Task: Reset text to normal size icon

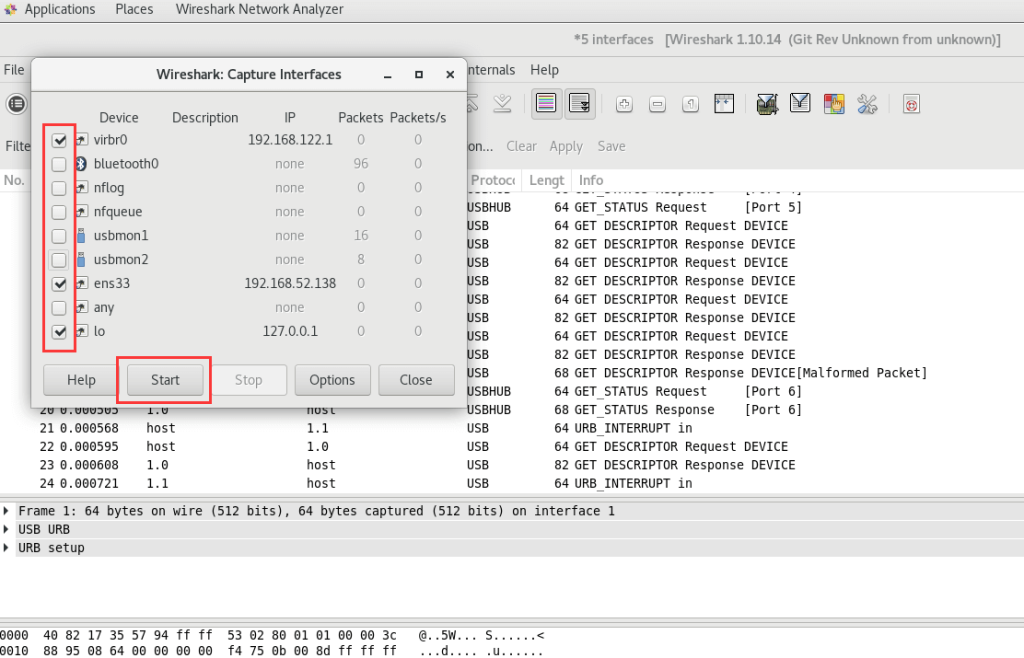Action: click(690, 104)
